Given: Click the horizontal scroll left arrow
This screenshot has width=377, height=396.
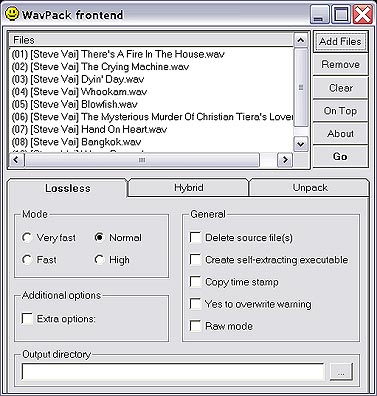Looking at the screenshot, I should coord(16,160).
